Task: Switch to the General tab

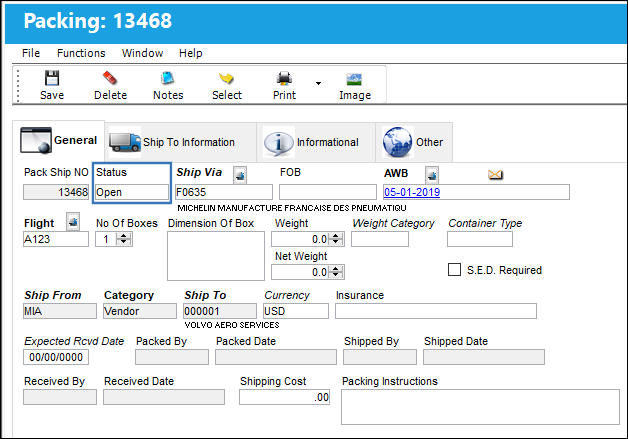Action: pyautogui.click(x=58, y=141)
